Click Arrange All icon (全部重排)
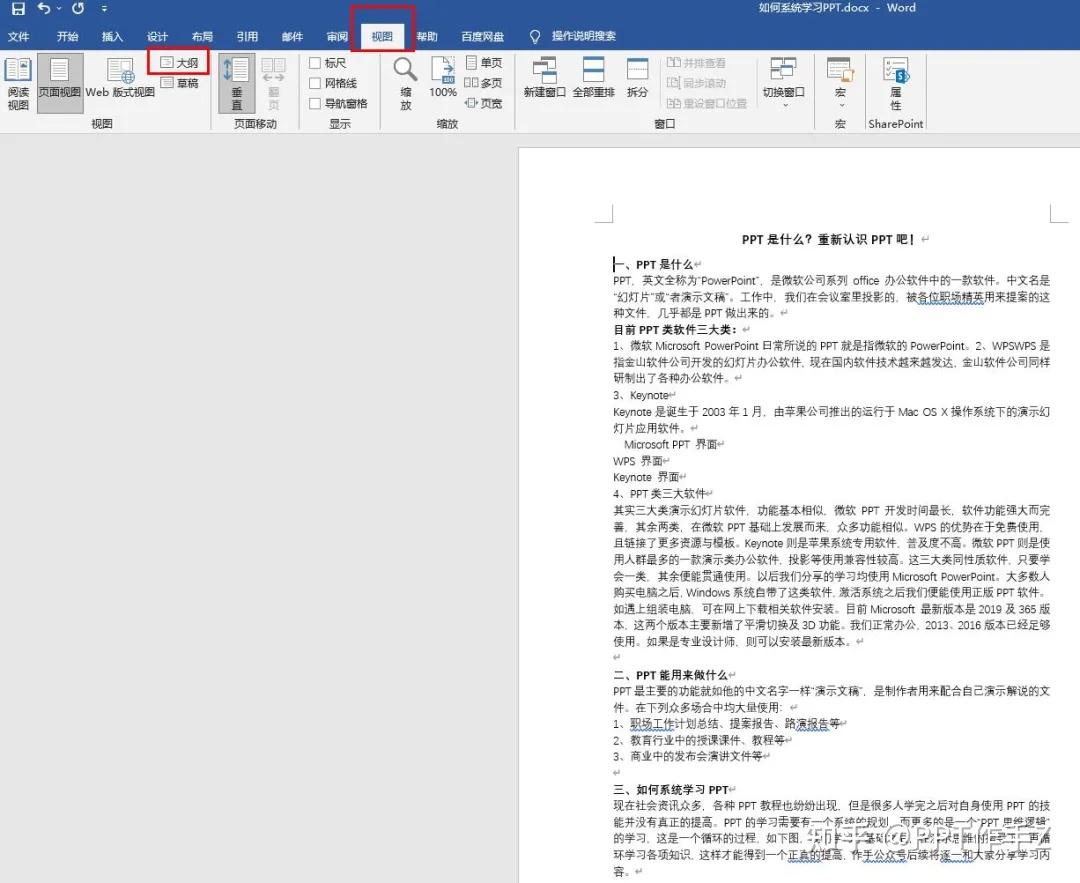This screenshot has width=1080, height=883. tap(589, 80)
